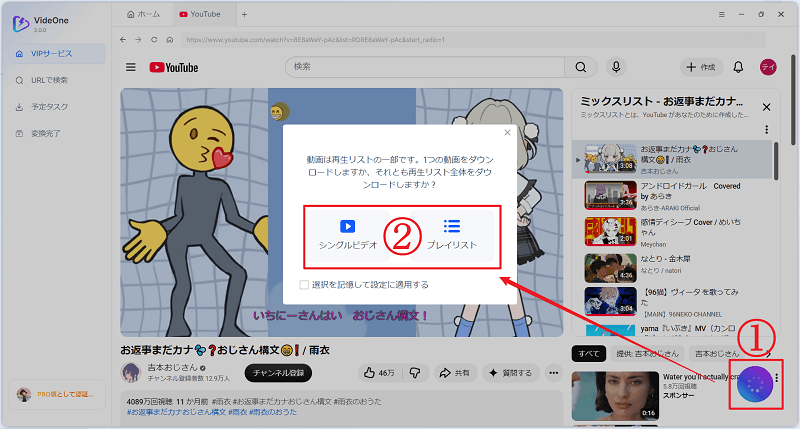Check 選択を記憶して設定に適用する checkbox
The width and height of the screenshot is (800, 429).
(x=304, y=285)
